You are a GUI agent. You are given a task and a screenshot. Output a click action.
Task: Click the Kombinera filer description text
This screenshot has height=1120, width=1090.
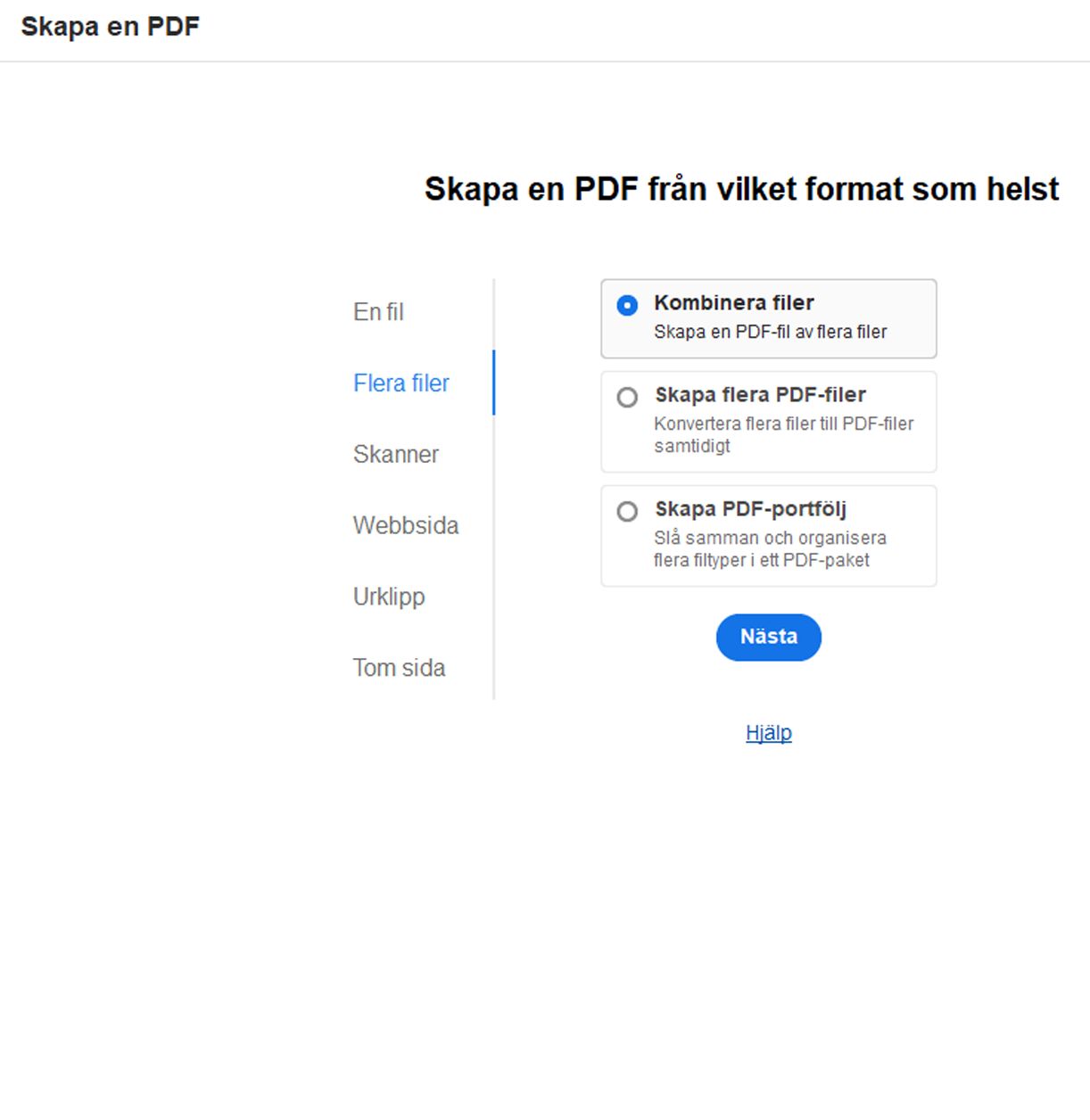tap(769, 332)
